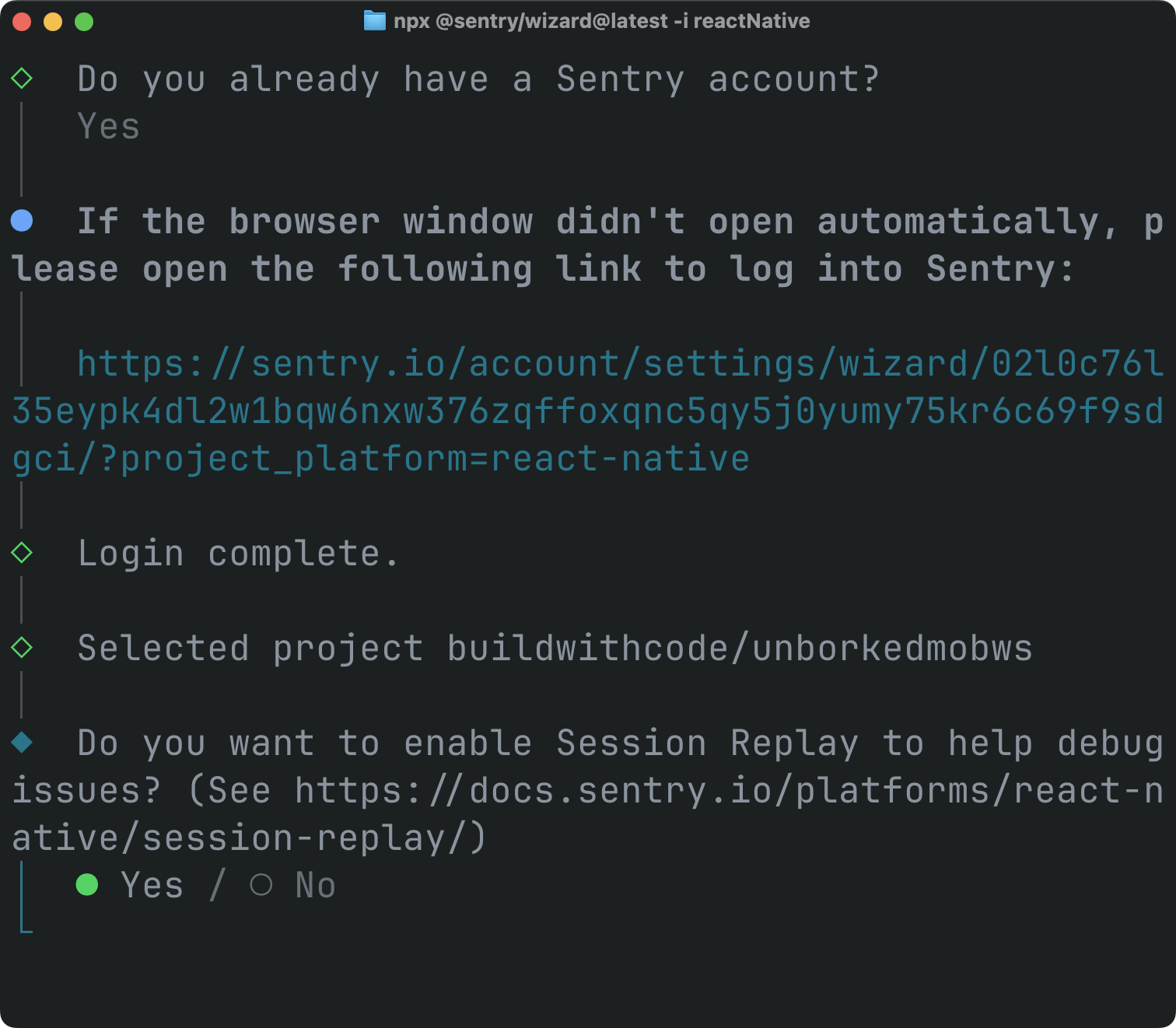Screen dimensions: 1176x1028
Task: Click the project_platform=react-native link portion
Action: pyautogui.click(x=435, y=459)
